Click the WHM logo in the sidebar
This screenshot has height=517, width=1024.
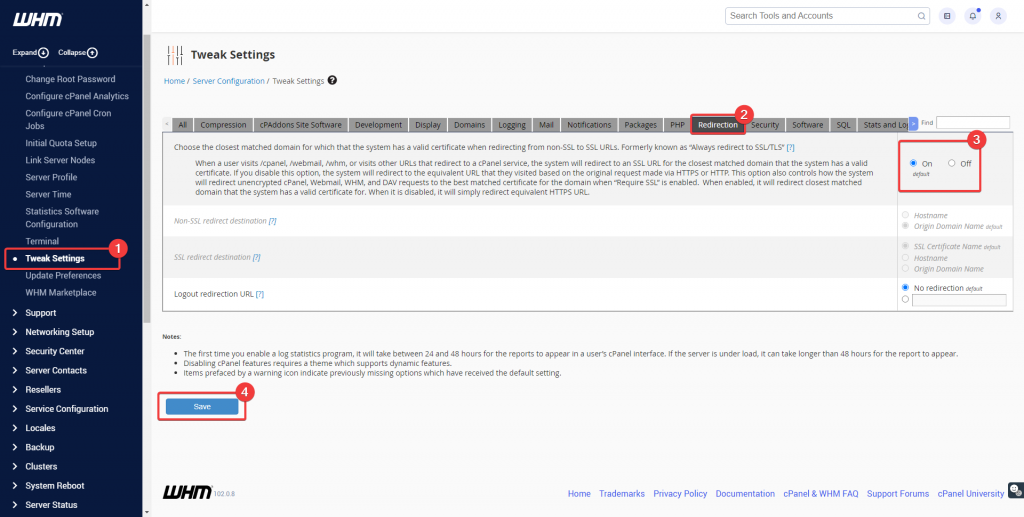pyautogui.click(x=38, y=20)
